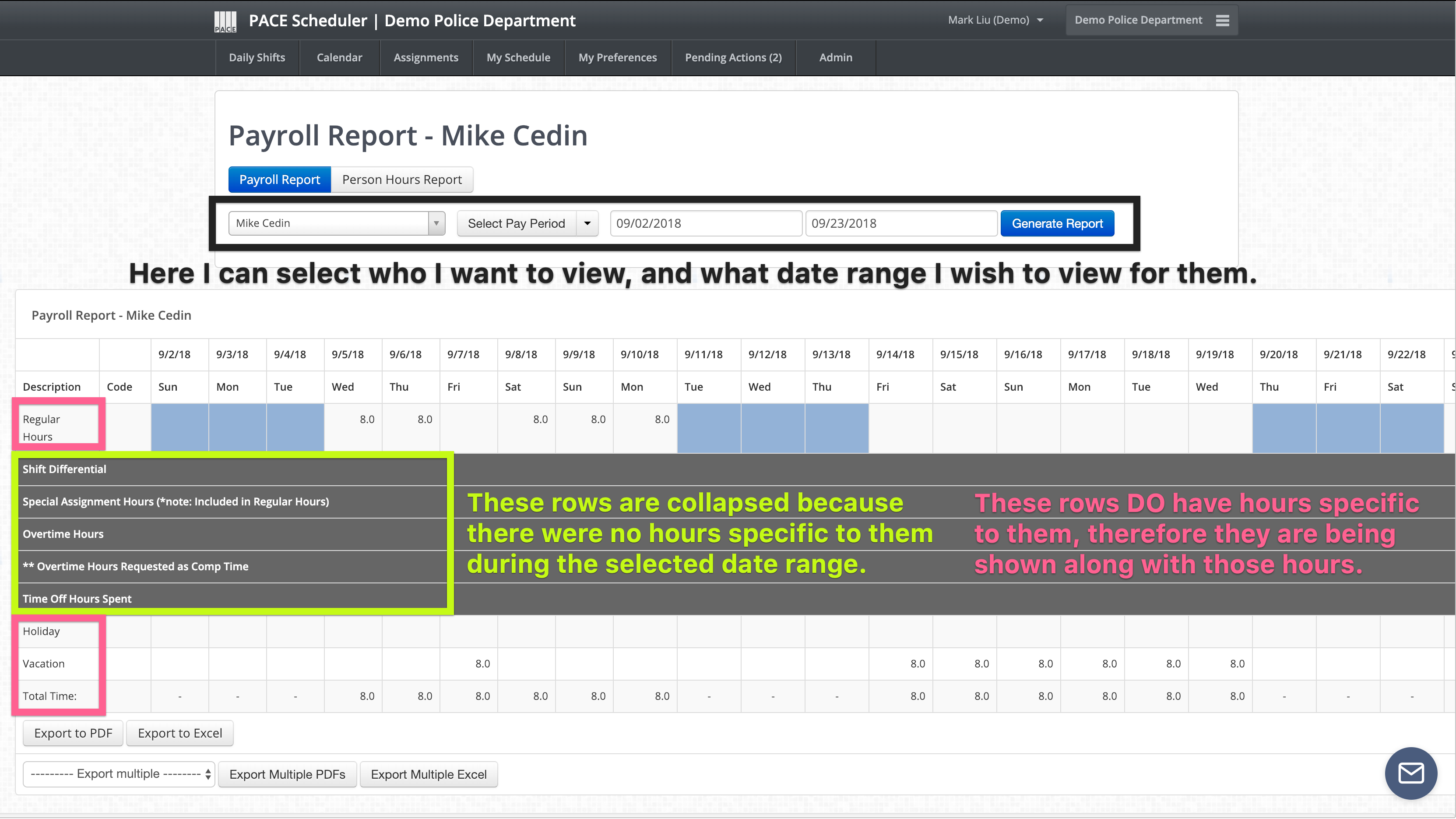Click Total Time 8.0 under 9/16/18
The width and height of the screenshot is (1456, 819).
click(x=1046, y=696)
